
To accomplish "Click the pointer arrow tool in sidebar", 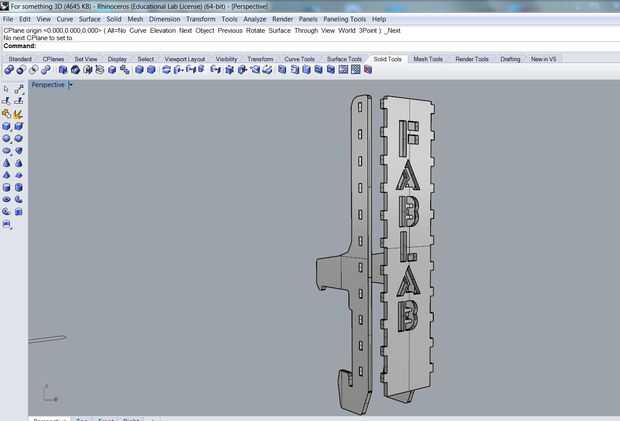I will 6,89.
